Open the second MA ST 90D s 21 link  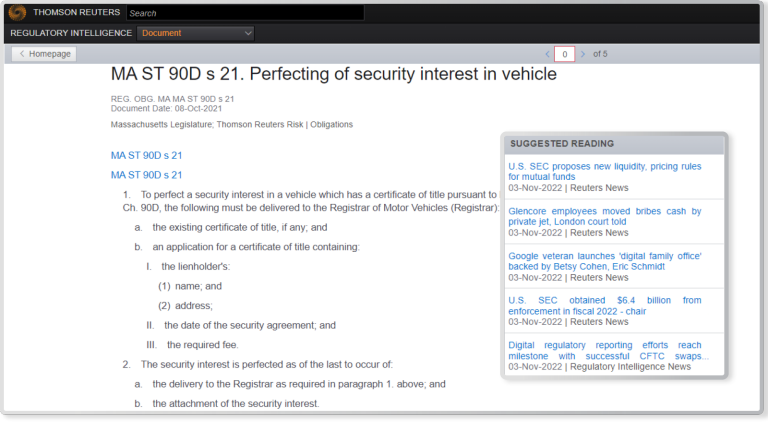point(146,175)
